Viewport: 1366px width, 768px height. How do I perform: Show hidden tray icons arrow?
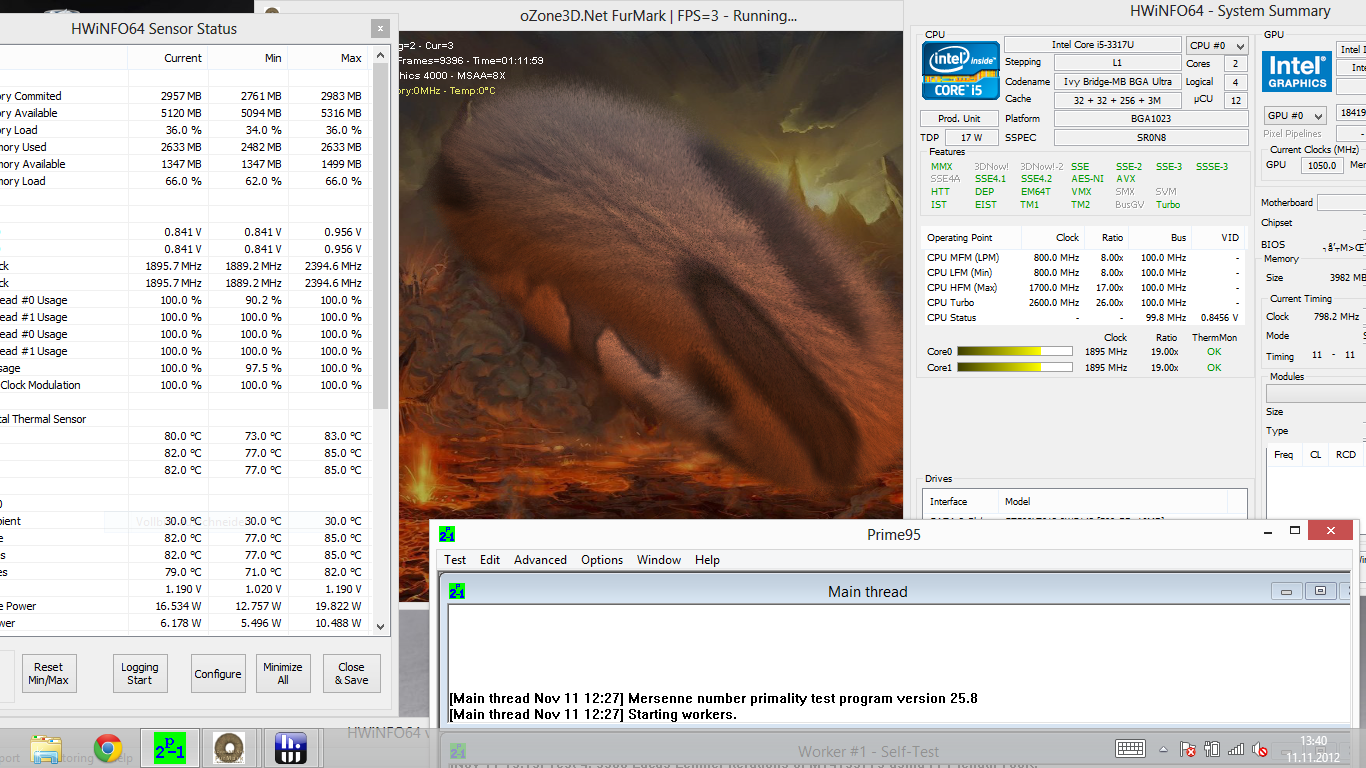(x=1163, y=749)
